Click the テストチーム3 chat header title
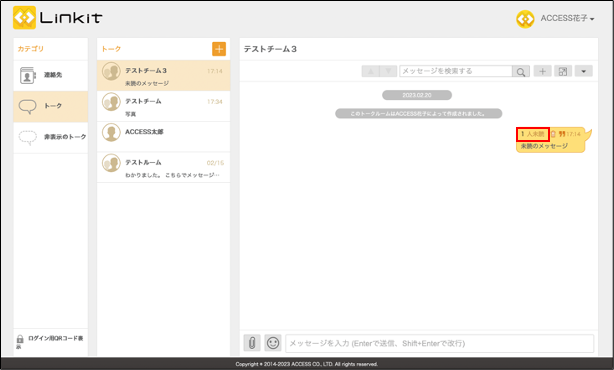This screenshot has width=614, height=370. point(270,49)
